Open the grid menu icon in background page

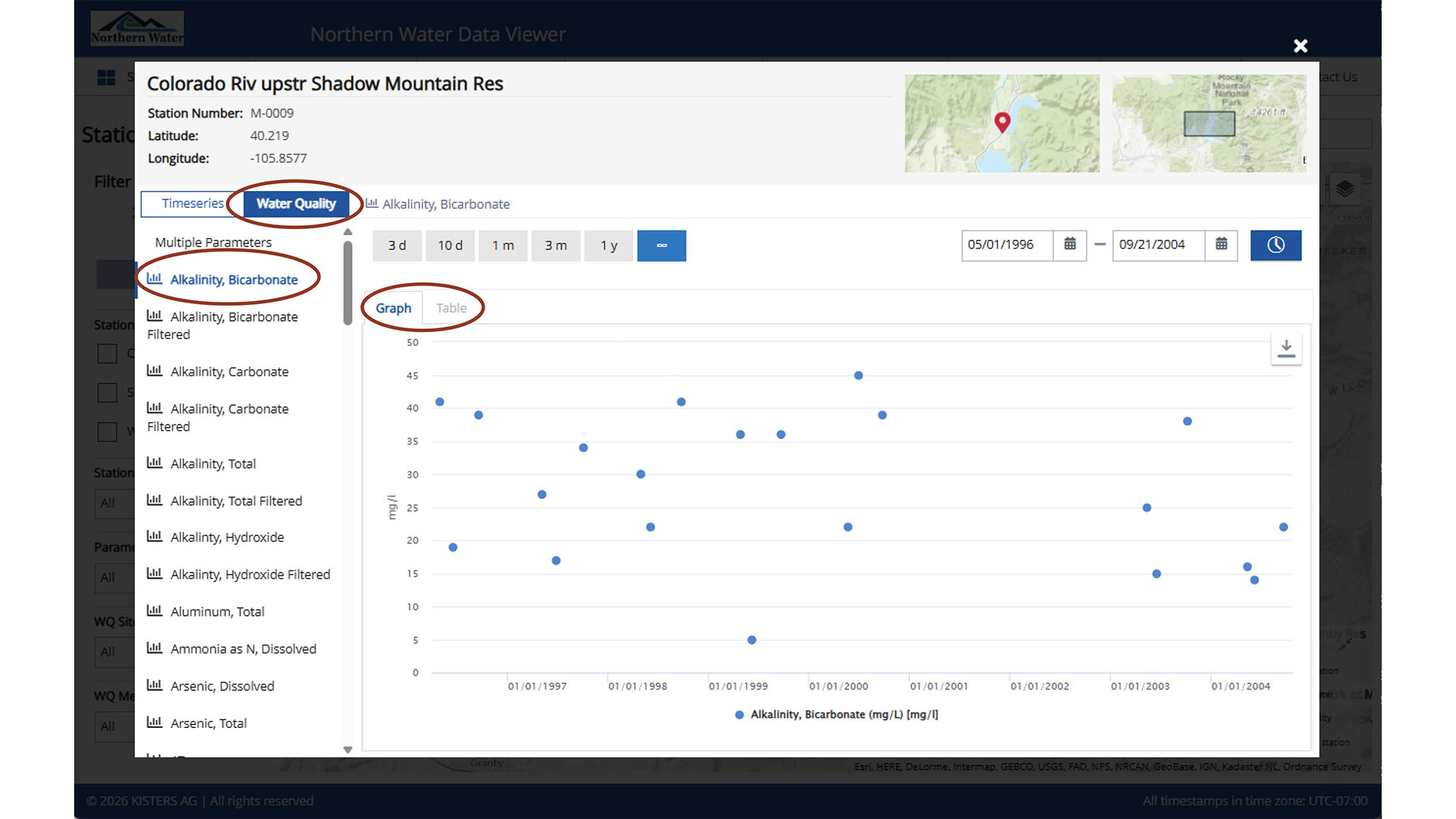tap(106, 77)
